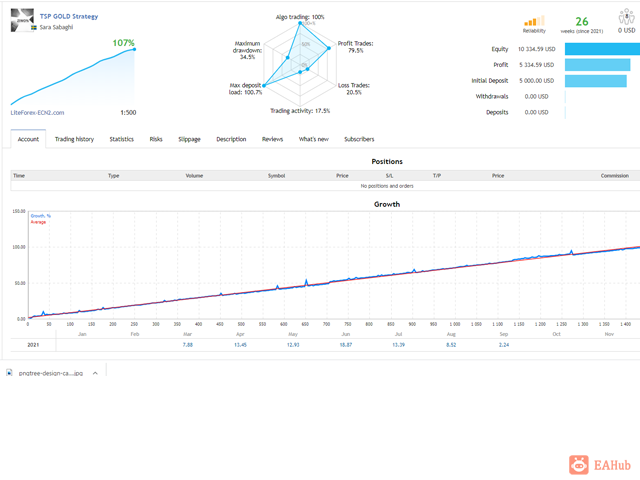This screenshot has height=480, width=640.
Task: Open the Slippage tab
Action: coord(189,139)
